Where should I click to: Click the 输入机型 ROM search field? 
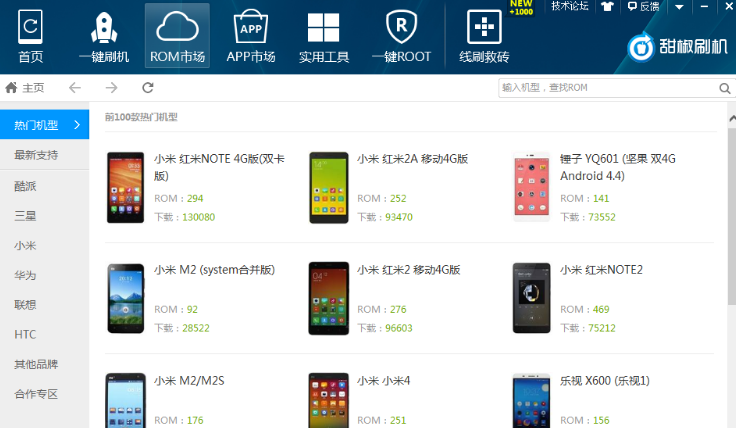click(608, 88)
